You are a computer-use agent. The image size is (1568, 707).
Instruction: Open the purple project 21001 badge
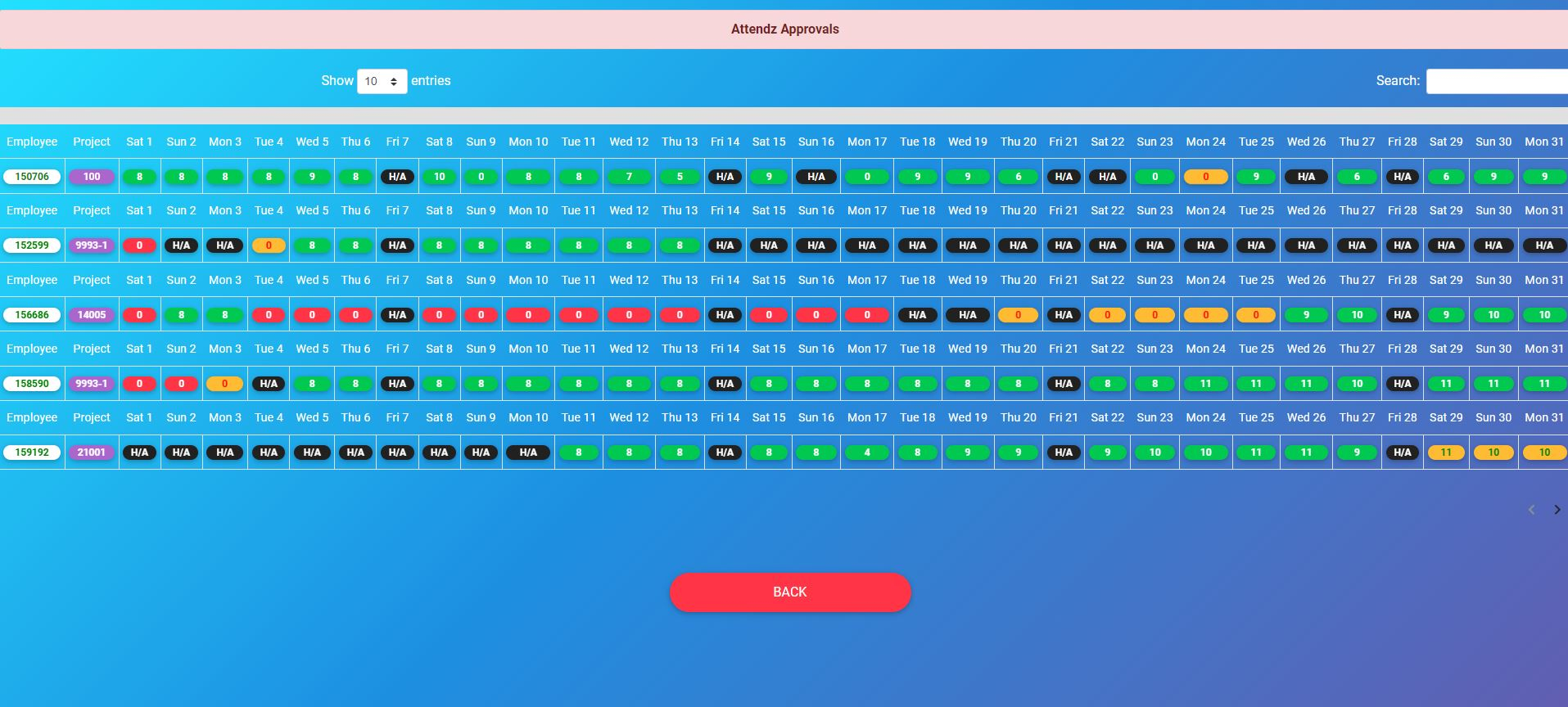[x=92, y=453]
